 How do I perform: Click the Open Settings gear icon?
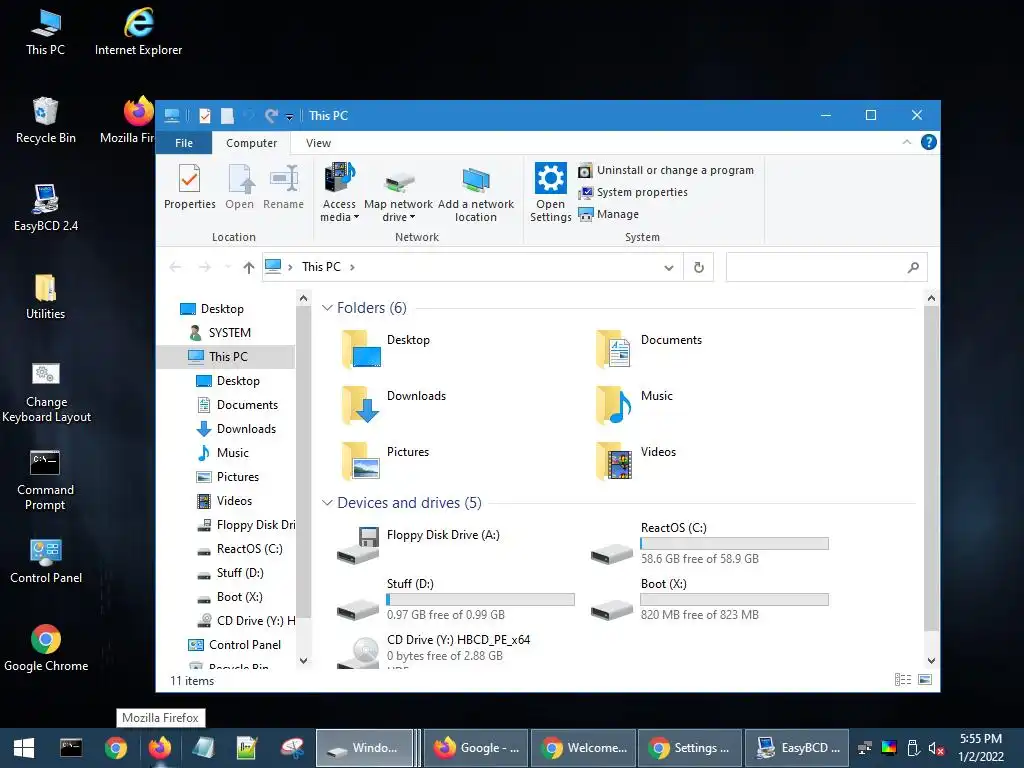pyautogui.click(x=550, y=178)
